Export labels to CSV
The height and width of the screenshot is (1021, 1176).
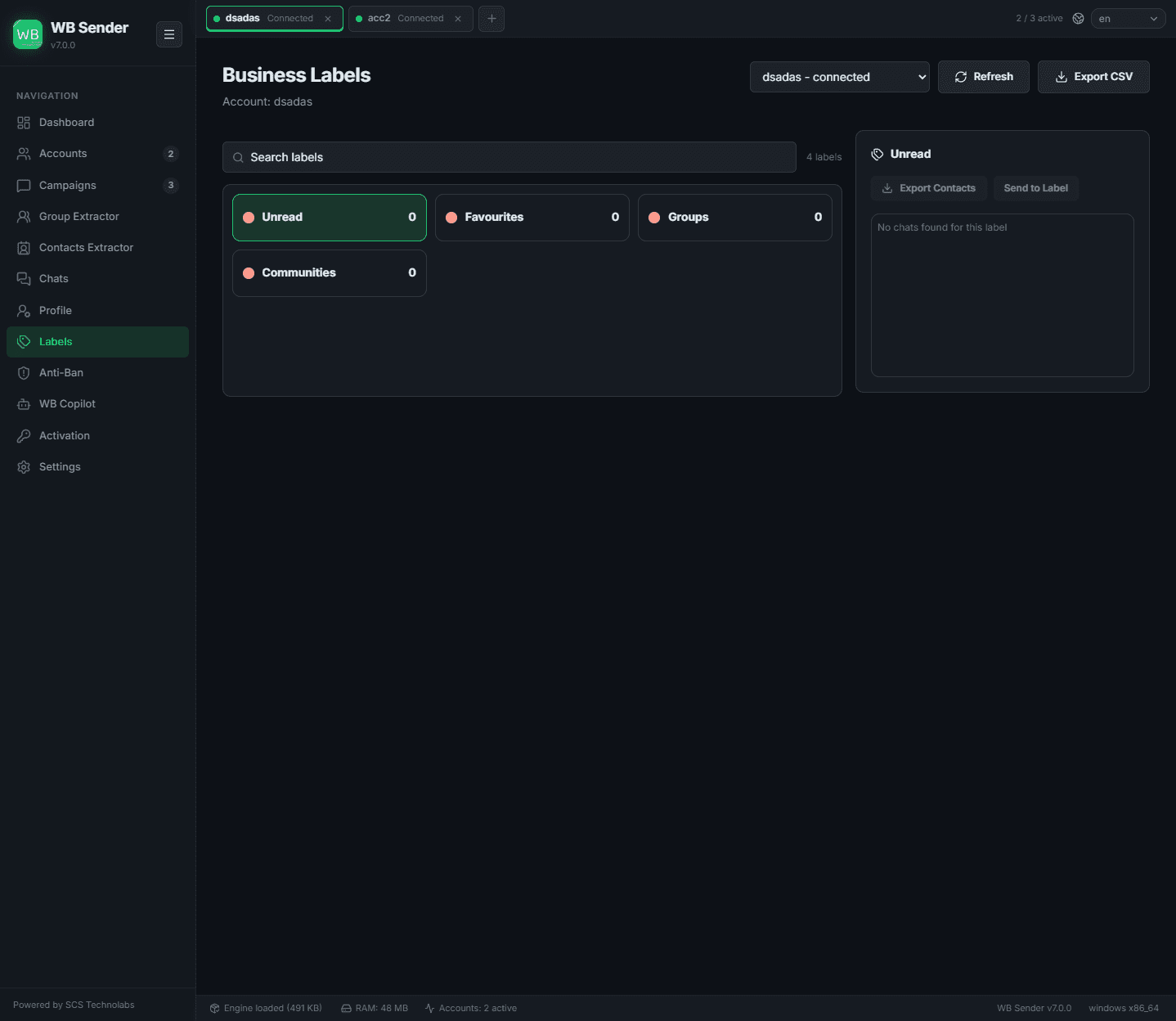pyautogui.click(x=1093, y=77)
